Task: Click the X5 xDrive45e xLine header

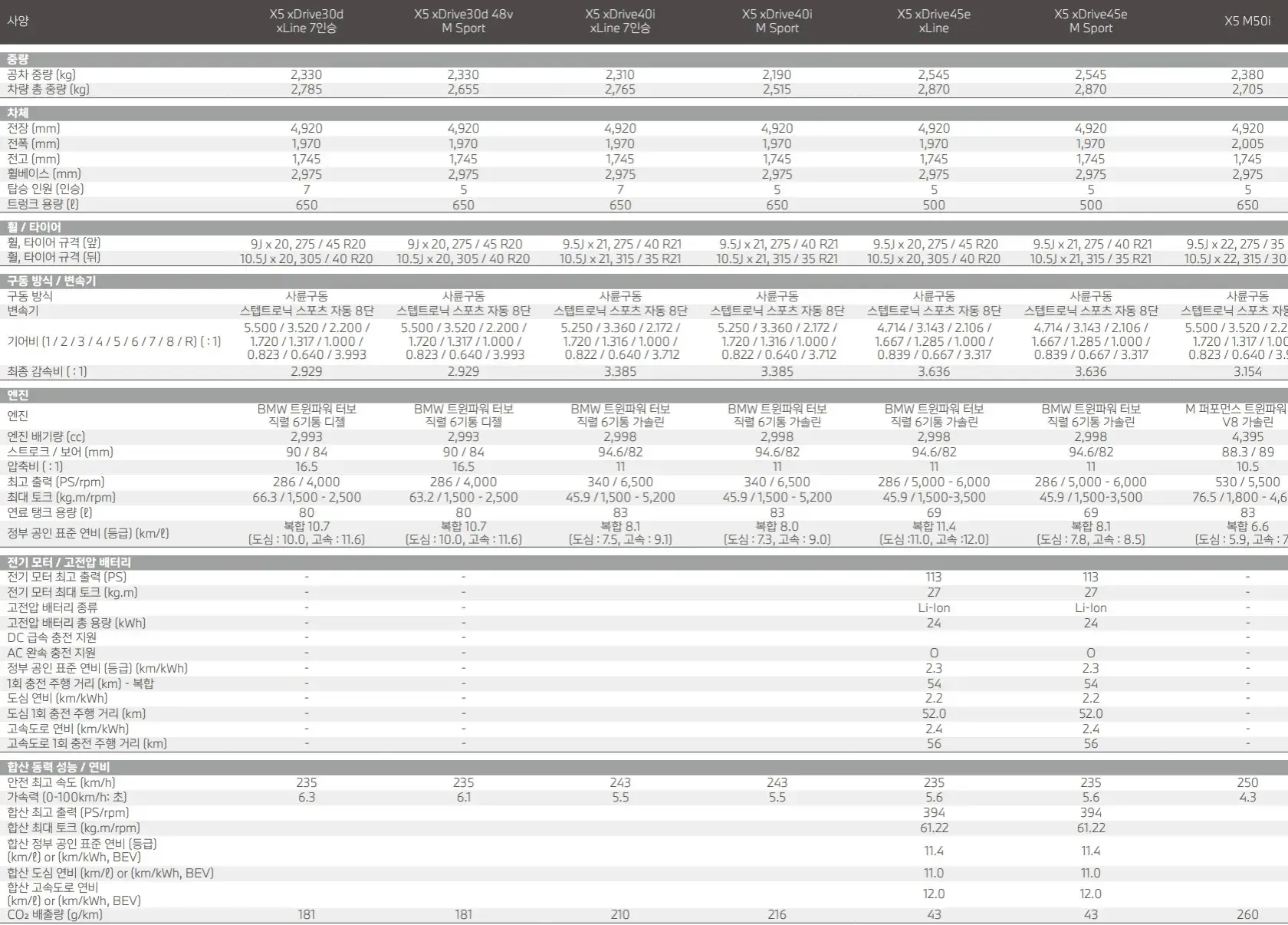Action: 934,21
